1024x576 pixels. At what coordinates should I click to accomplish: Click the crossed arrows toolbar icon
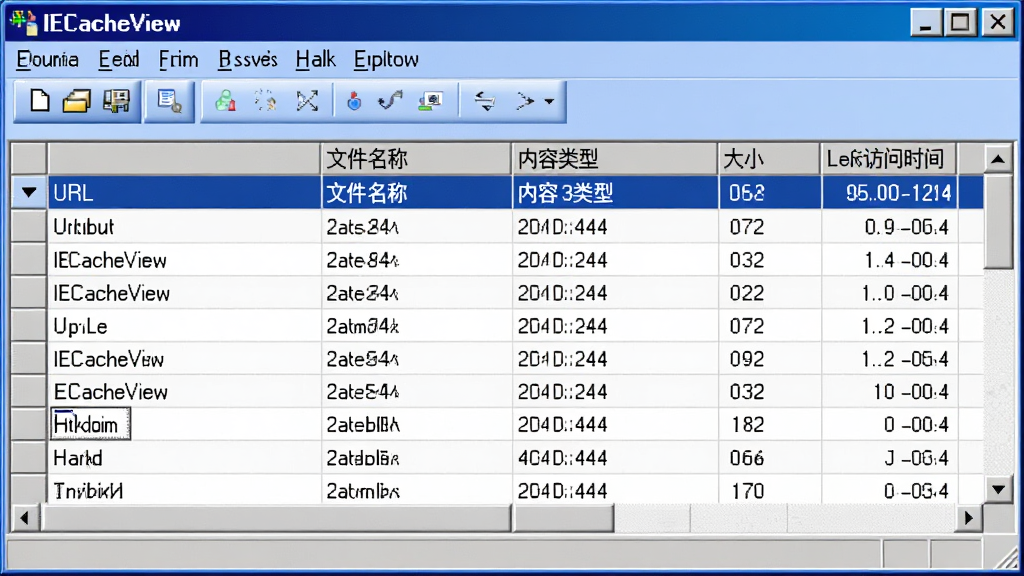[307, 101]
